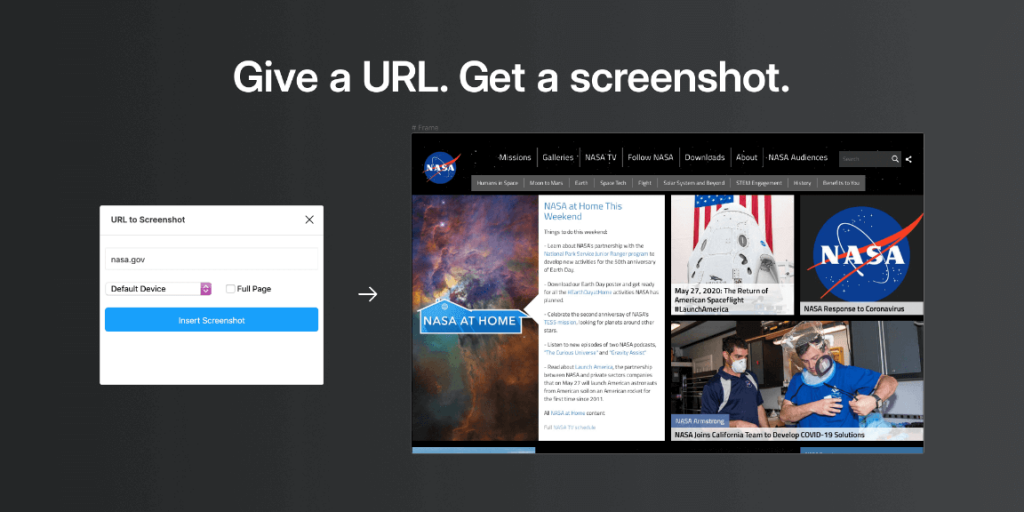Open the Downloads menu
This screenshot has width=1024, height=512.
click(x=705, y=157)
